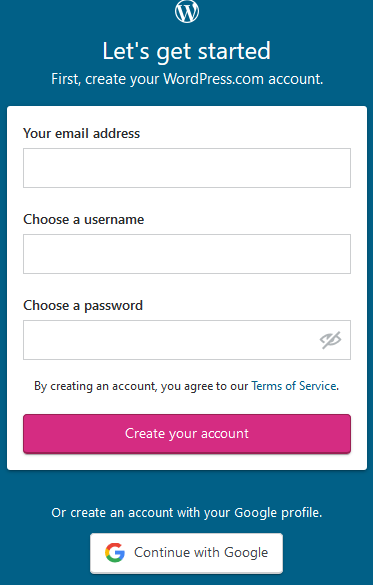Click the "Or create an account with your Google profile" text
Viewport: 373px width, 585px height.
[x=186, y=513]
